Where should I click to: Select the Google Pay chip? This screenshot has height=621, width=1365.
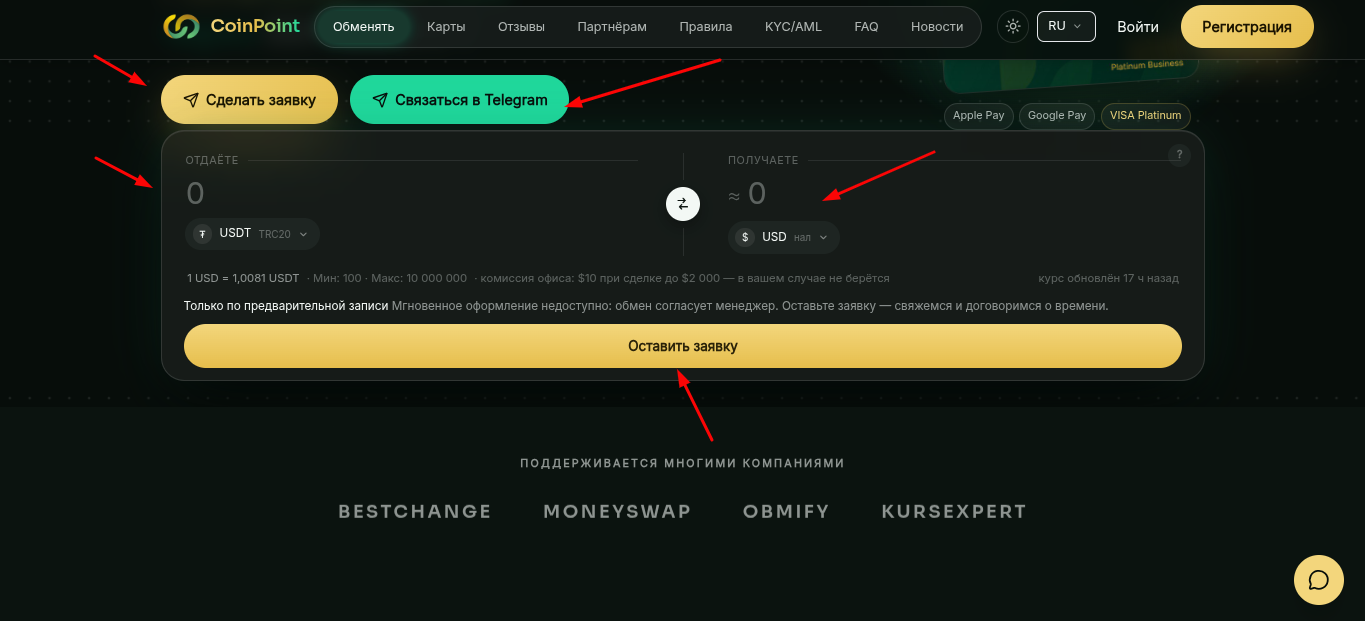click(x=1057, y=116)
